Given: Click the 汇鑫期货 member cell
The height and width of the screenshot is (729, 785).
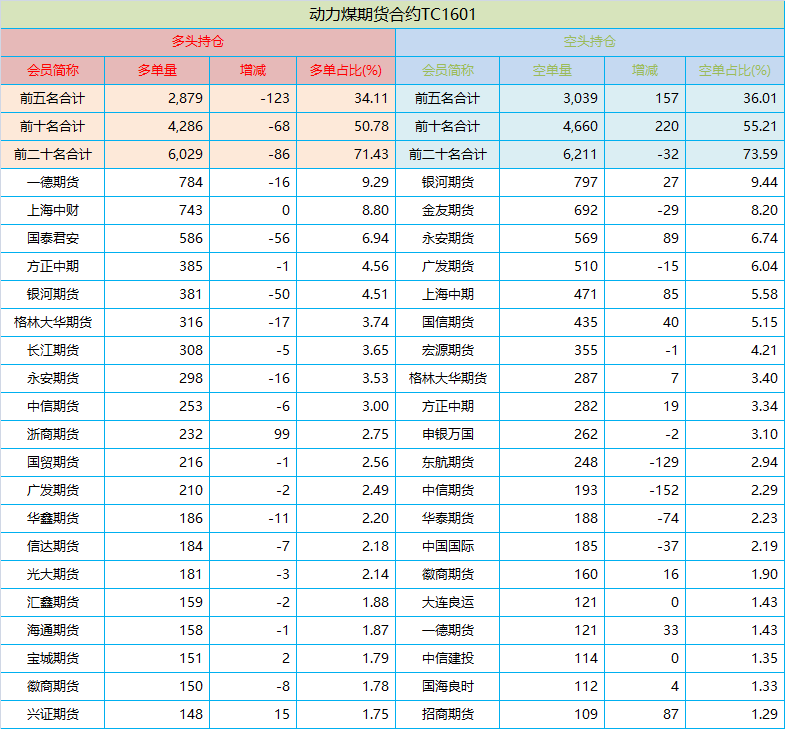Looking at the screenshot, I should point(53,603).
